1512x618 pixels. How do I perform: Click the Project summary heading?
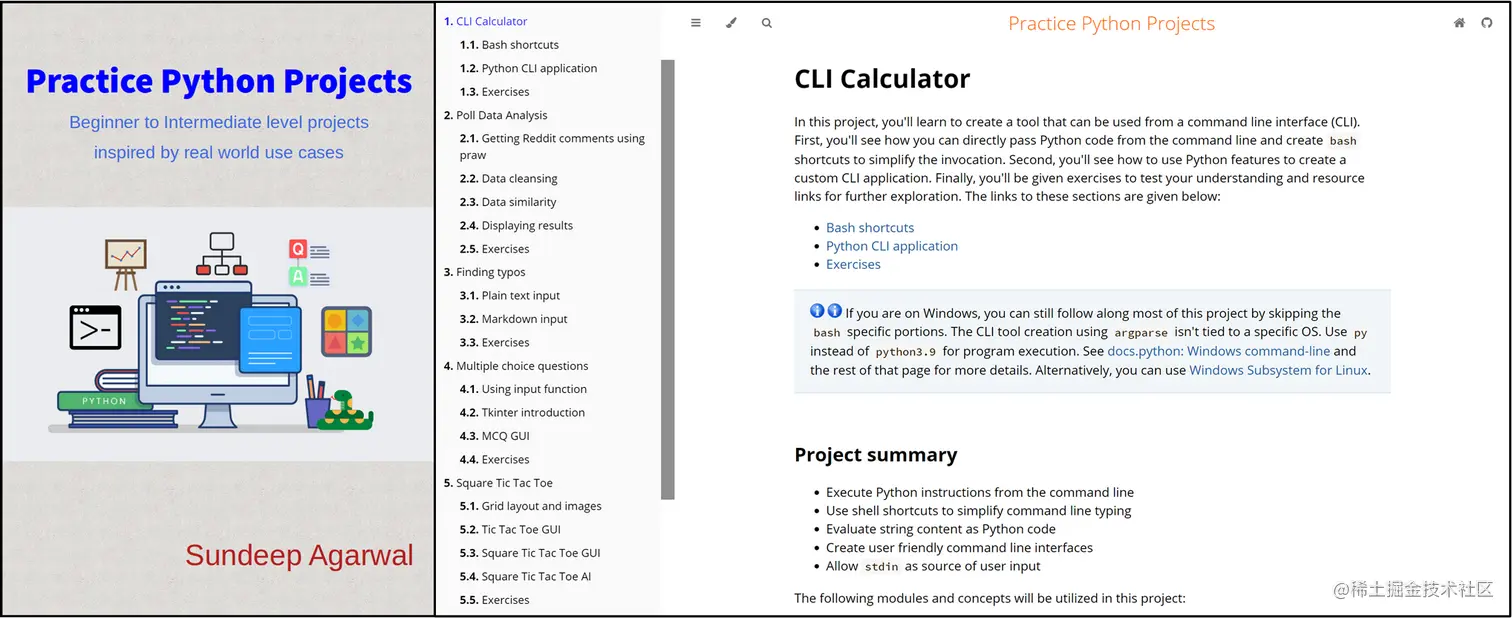click(x=876, y=455)
